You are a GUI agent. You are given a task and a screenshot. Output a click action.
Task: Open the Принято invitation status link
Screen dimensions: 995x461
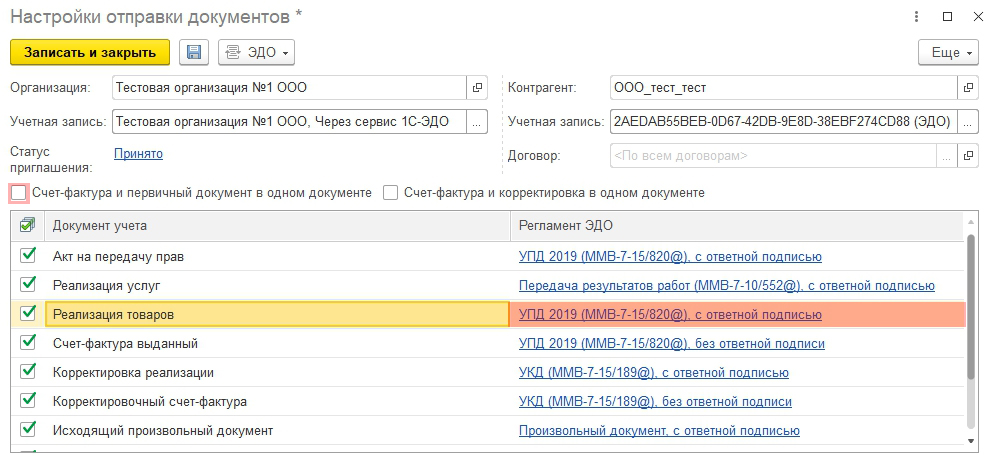tap(138, 153)
